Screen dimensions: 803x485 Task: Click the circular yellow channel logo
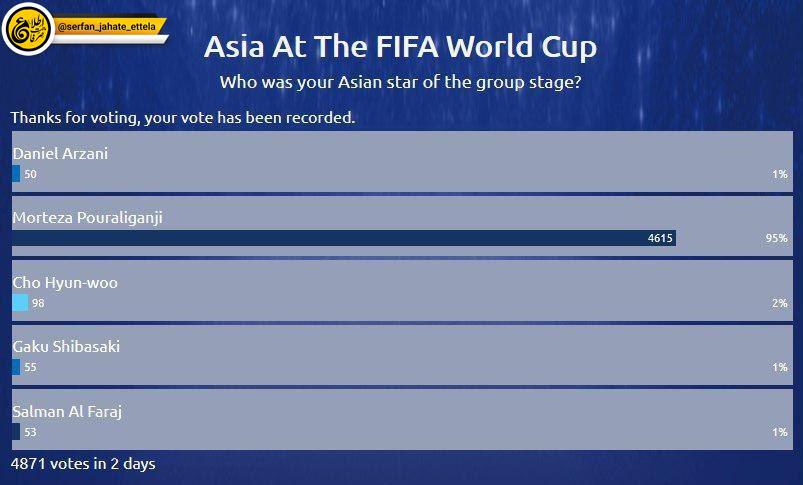[28, 29]
